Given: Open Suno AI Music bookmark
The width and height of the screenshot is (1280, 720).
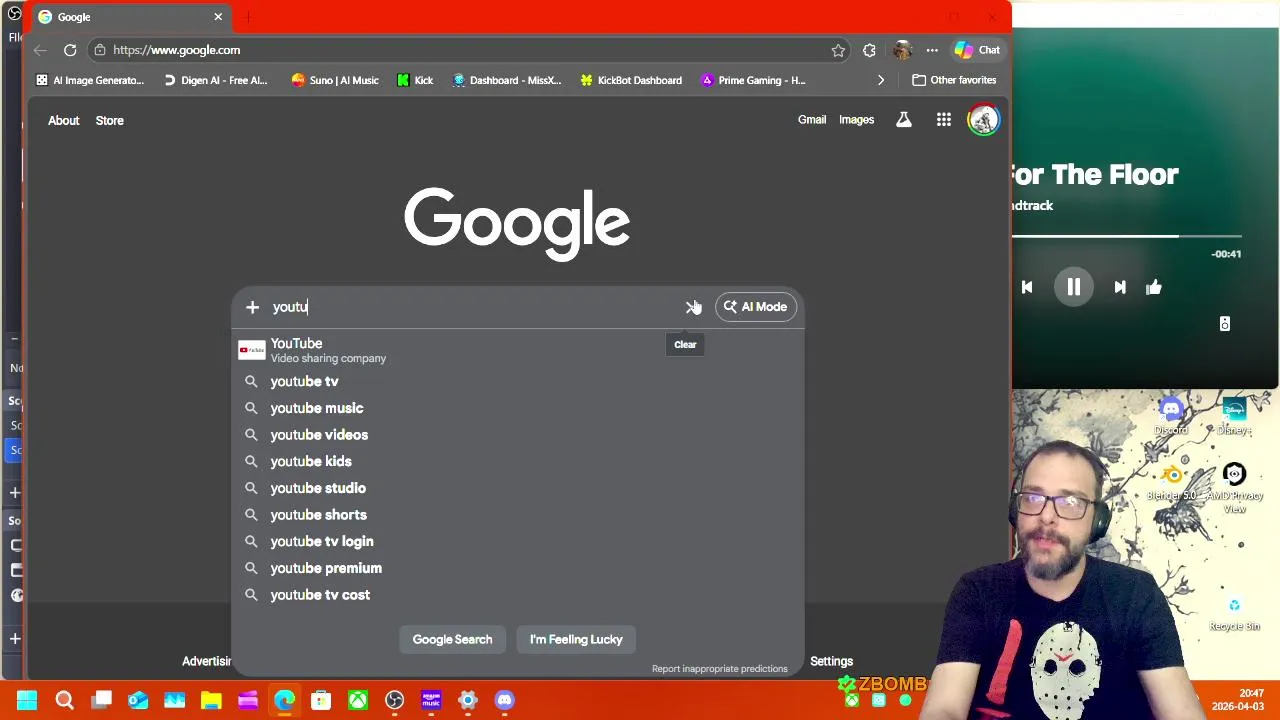Looking at the screenshot, I should click(x=335, y=80).
